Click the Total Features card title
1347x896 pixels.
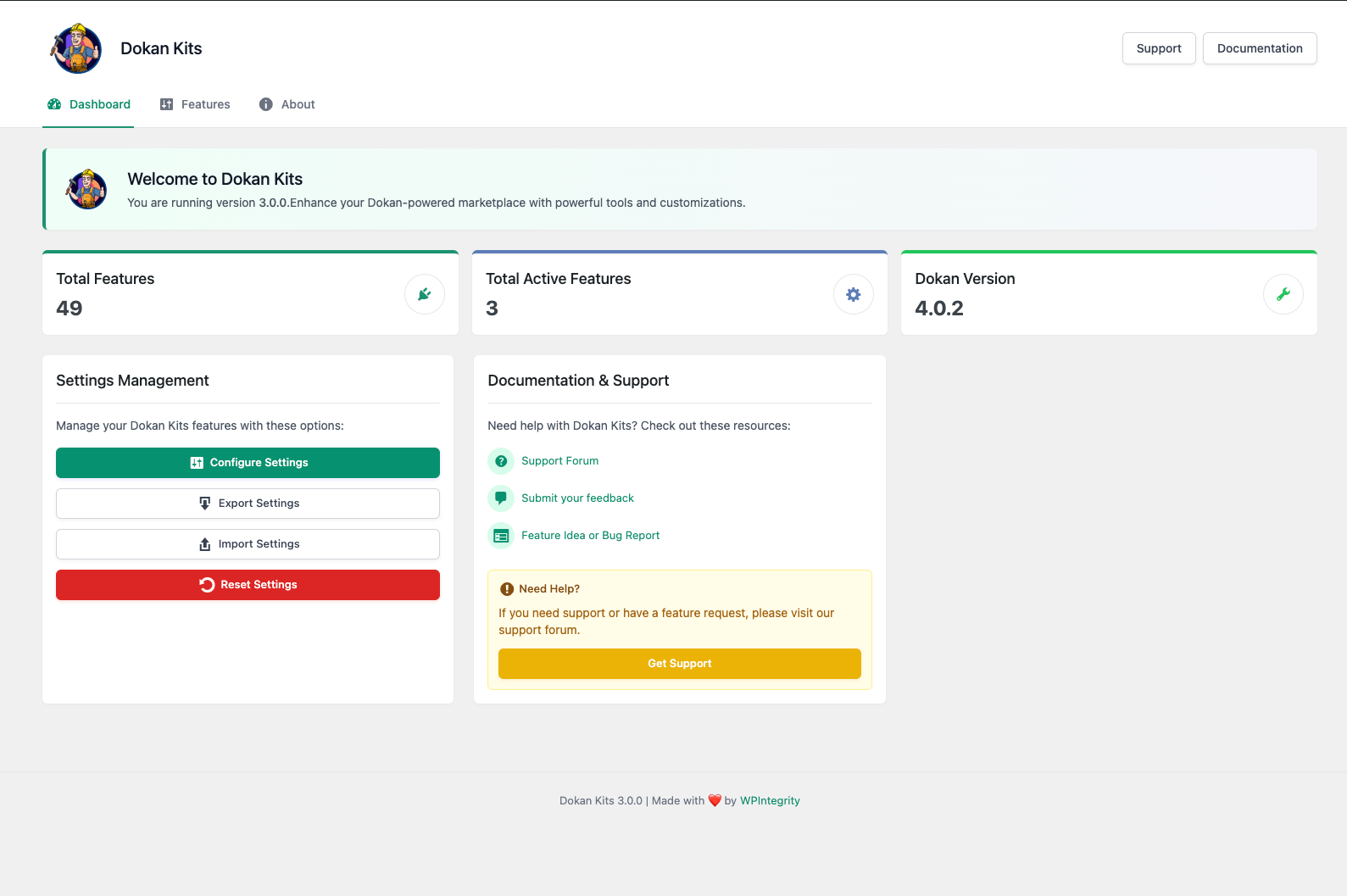(105, 279)
